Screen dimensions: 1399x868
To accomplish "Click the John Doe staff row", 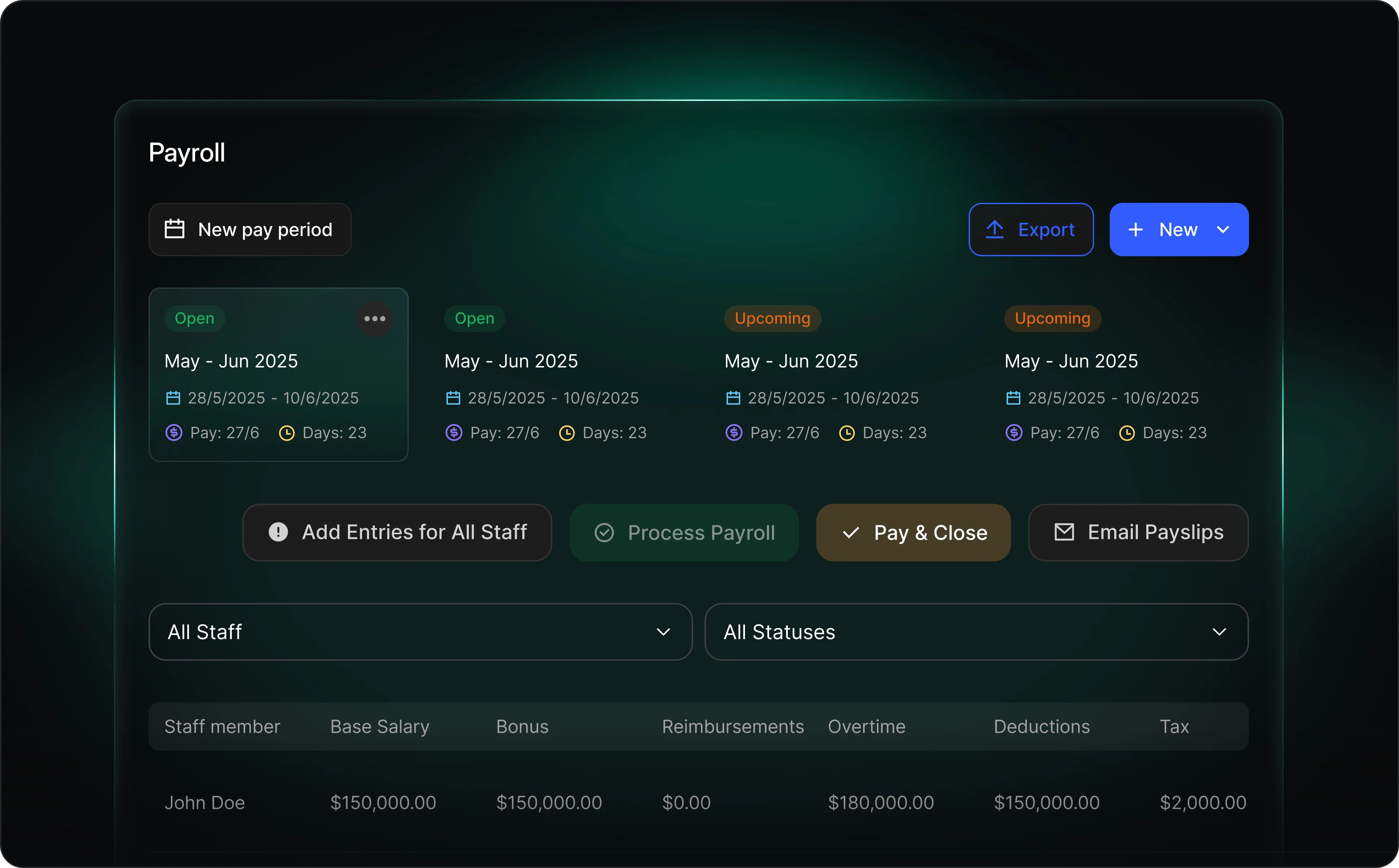I will click(x=204, y=802).
